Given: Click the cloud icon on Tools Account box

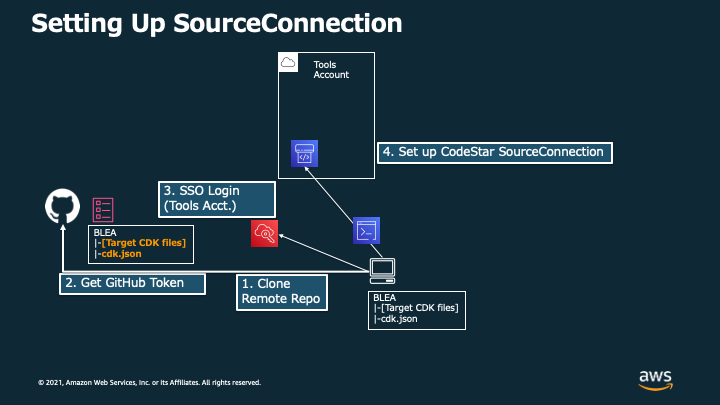Looking at the screenshot, I should (288, 62).
